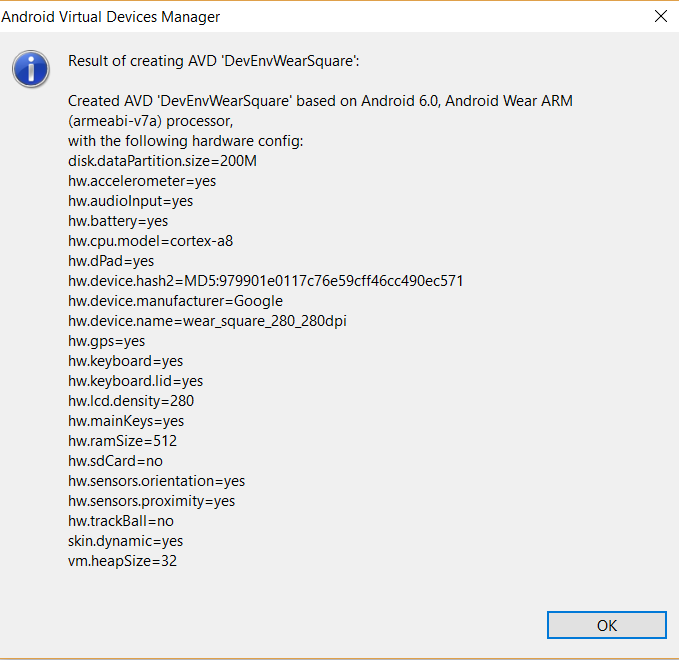Click the 'Created AVD 'DevEnvWearSquare' based on' line
The image size is (679, 660).
pos(320,101)
